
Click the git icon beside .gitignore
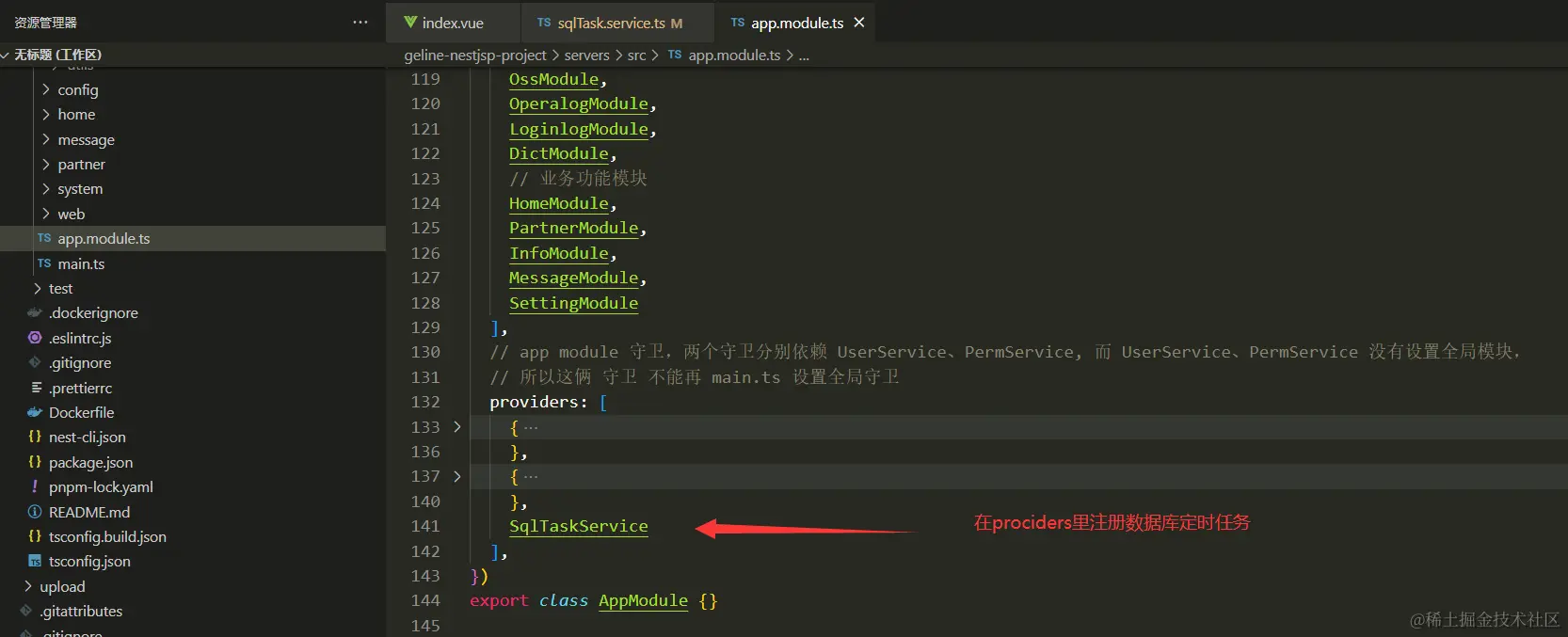pyautogui.click(x=35, y=362)
